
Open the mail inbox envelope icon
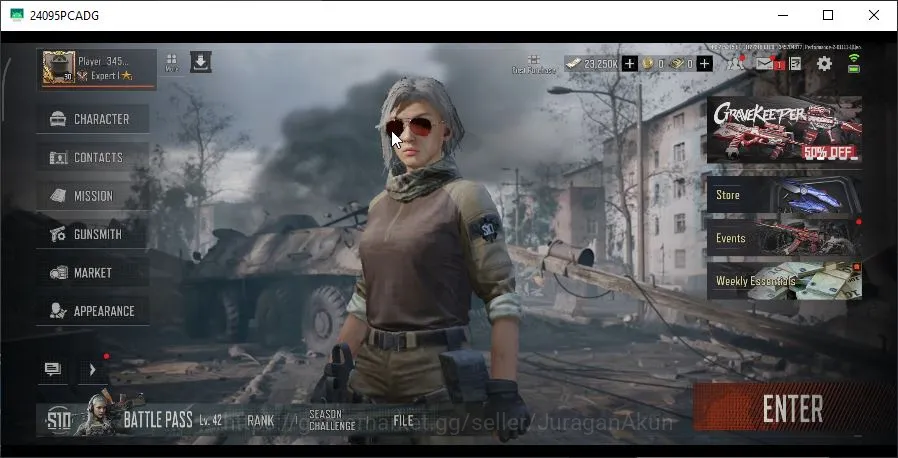[x=765, y=63]
